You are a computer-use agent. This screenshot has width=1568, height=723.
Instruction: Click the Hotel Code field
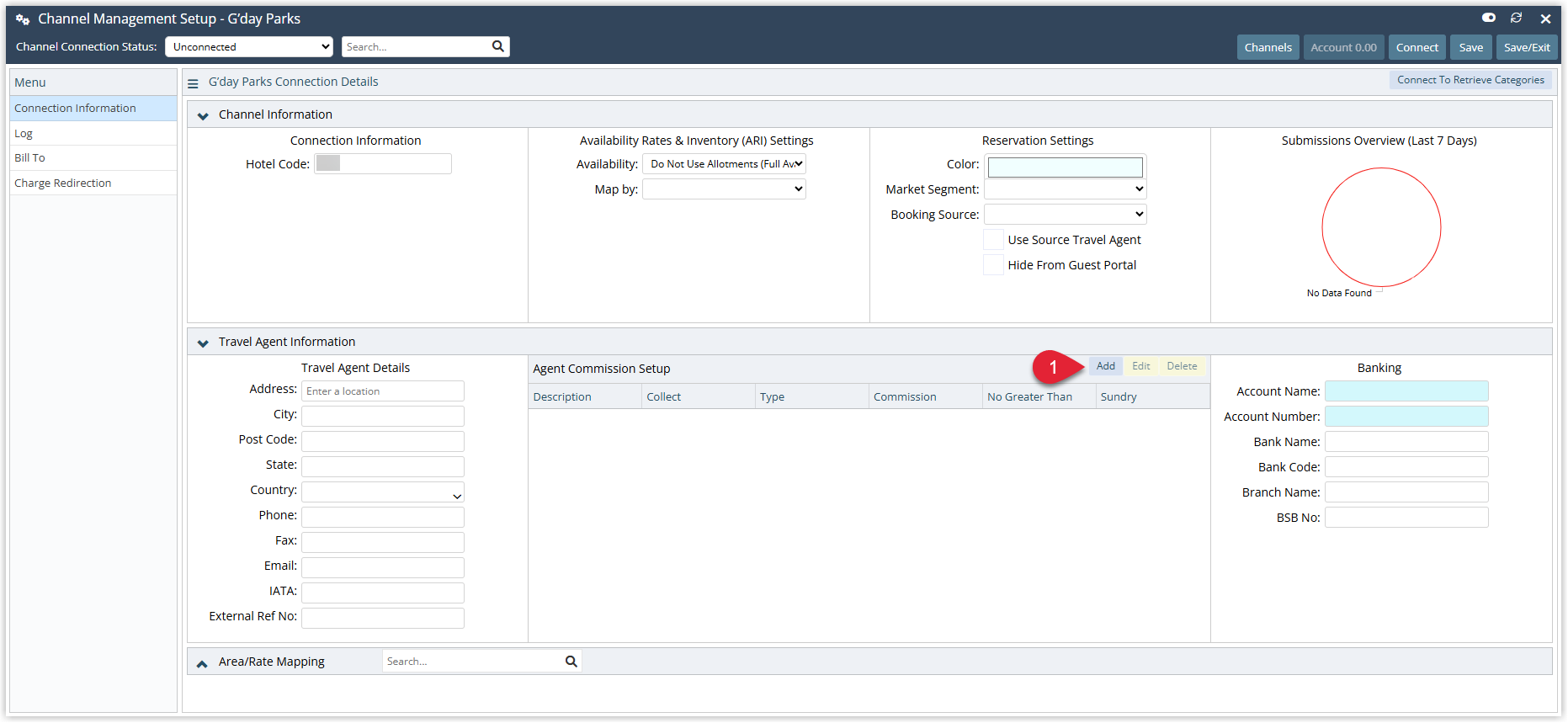click(x=383, y=163)
